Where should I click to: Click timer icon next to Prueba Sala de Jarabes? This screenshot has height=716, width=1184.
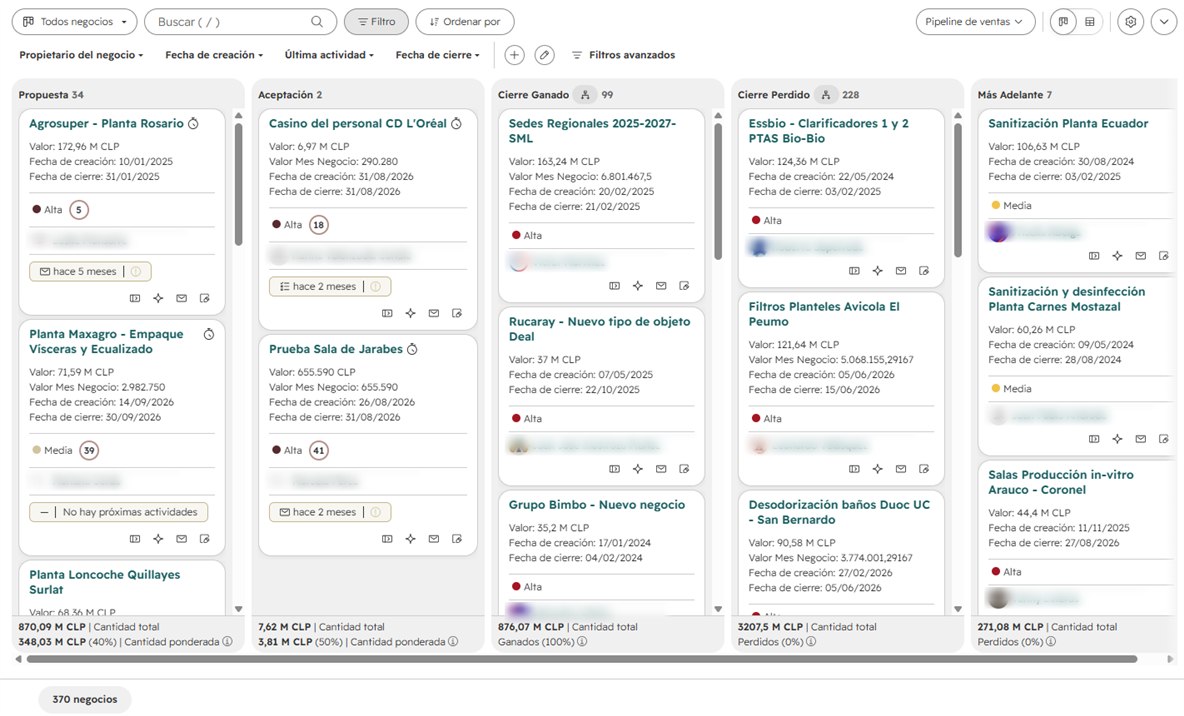pos(412,349)
